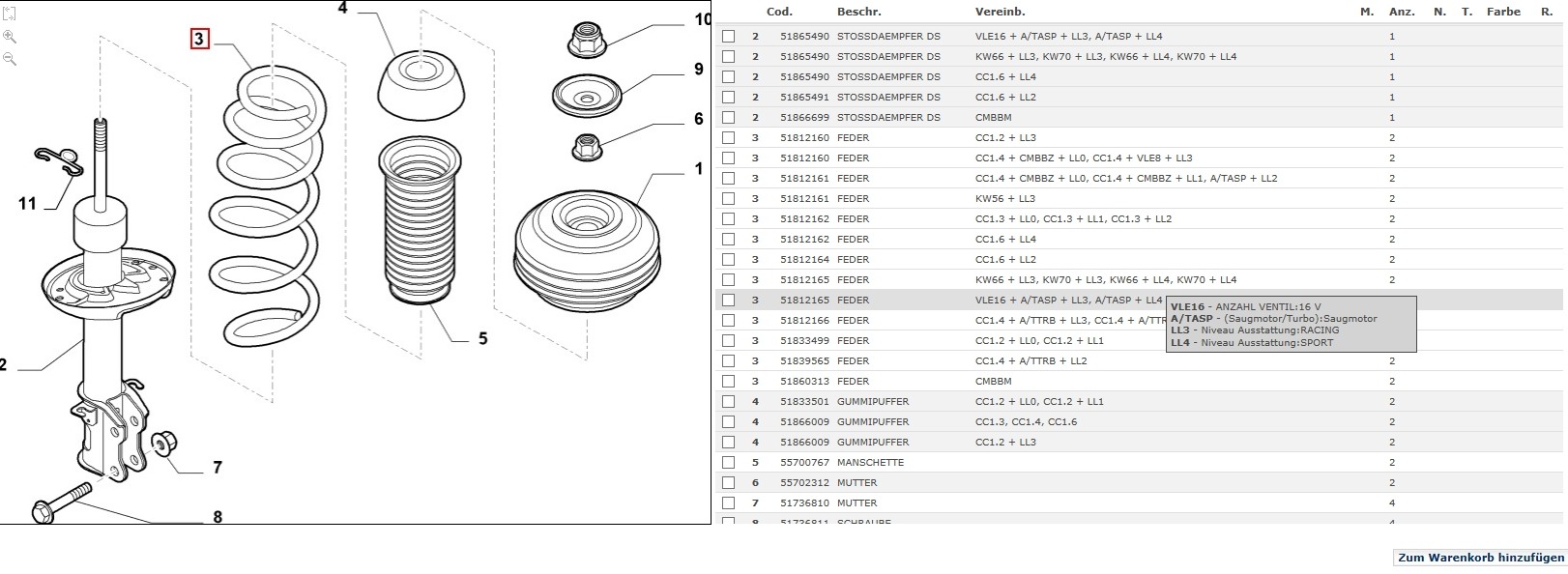The width and height of the screenshot is (1568, 574).
Task: Click the Cod. column header
Action: [779, 12]
